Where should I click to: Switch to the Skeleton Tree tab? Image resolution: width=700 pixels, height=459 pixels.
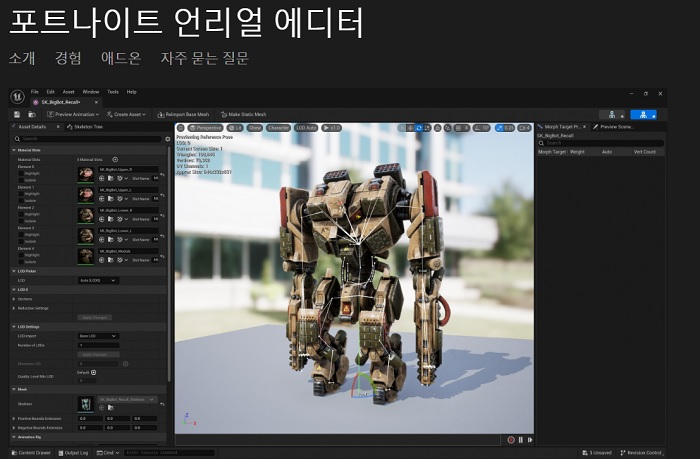[88, 127]
